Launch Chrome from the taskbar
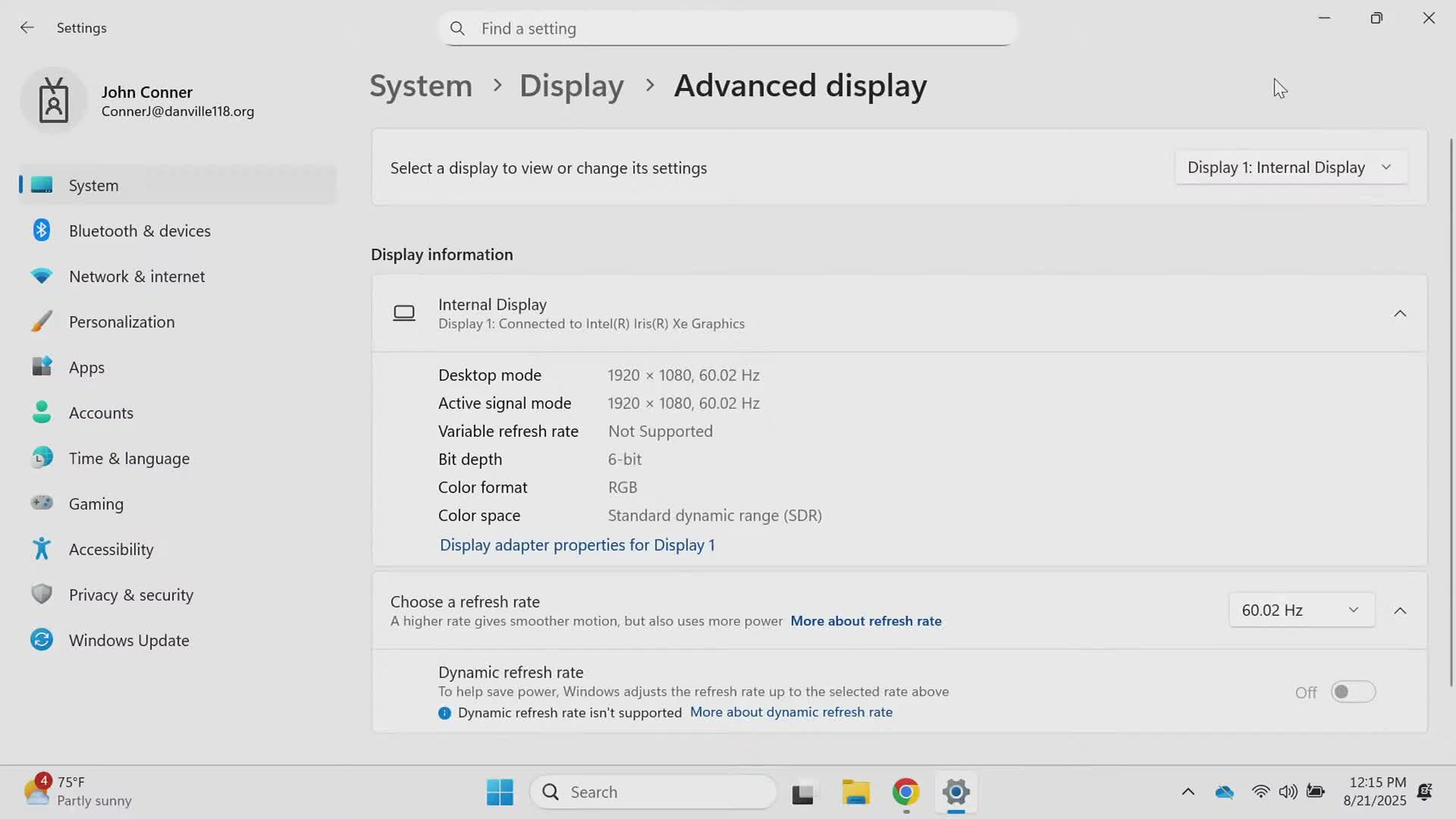This screenshot has height=819, width=1456. tap(905, 791)
